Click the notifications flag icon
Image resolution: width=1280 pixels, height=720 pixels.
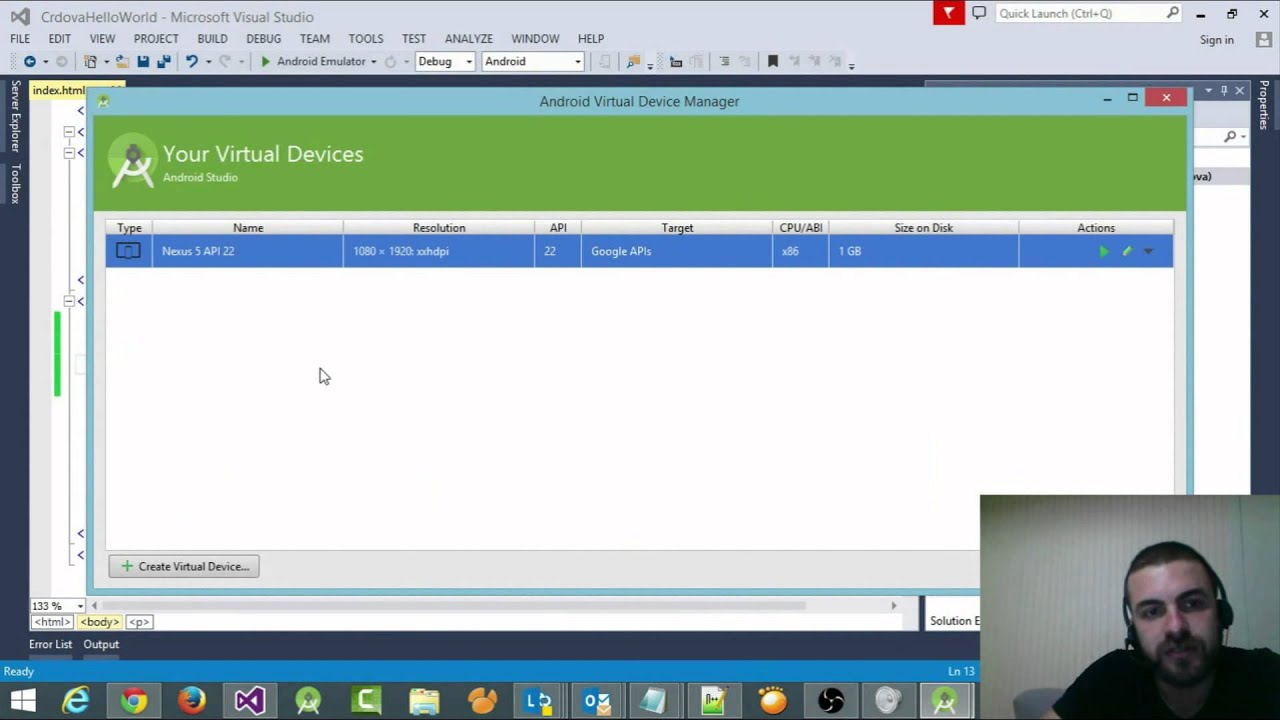949,13
